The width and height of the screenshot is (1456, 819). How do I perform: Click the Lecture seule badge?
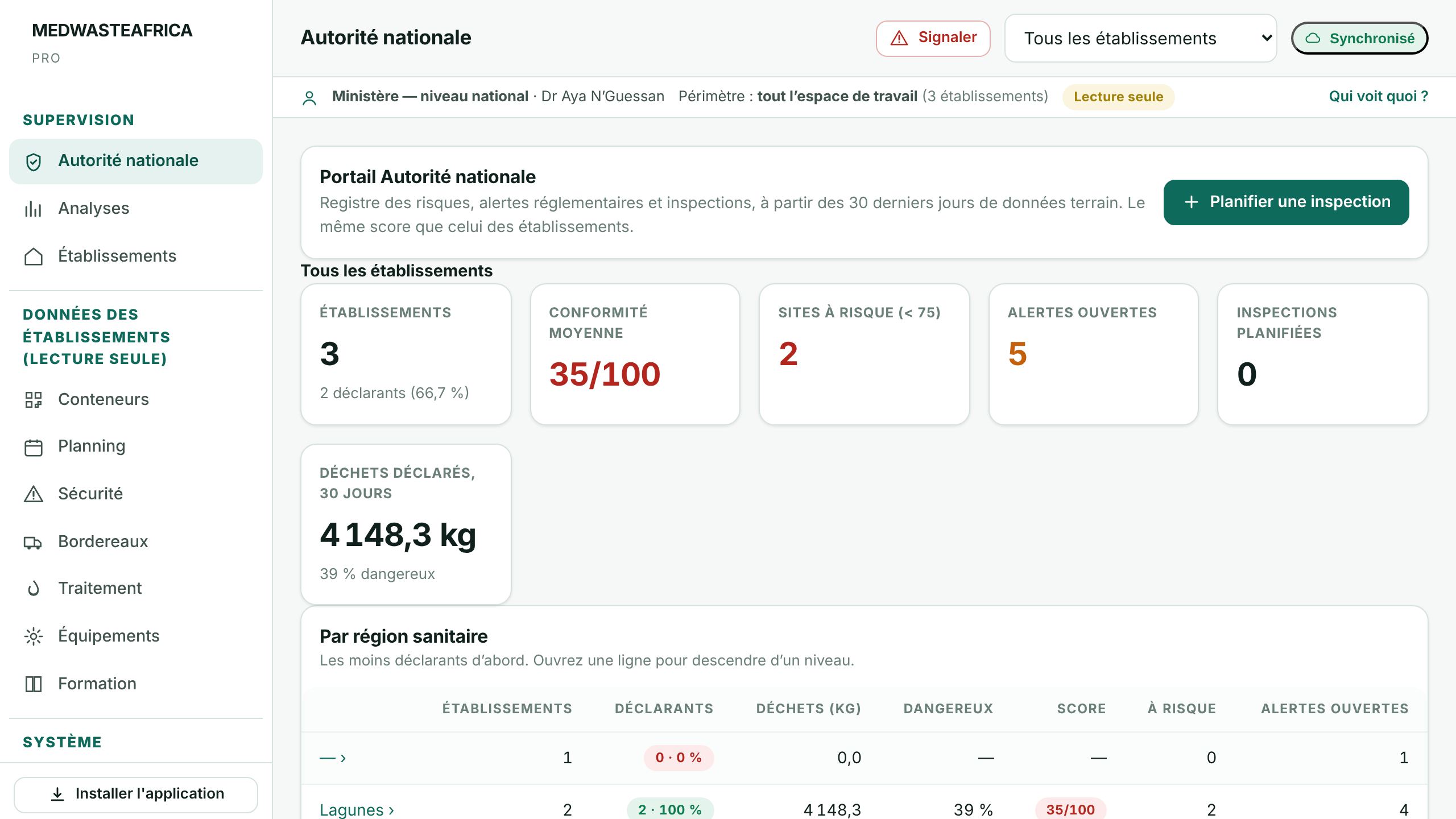(x=1118, y=97)
